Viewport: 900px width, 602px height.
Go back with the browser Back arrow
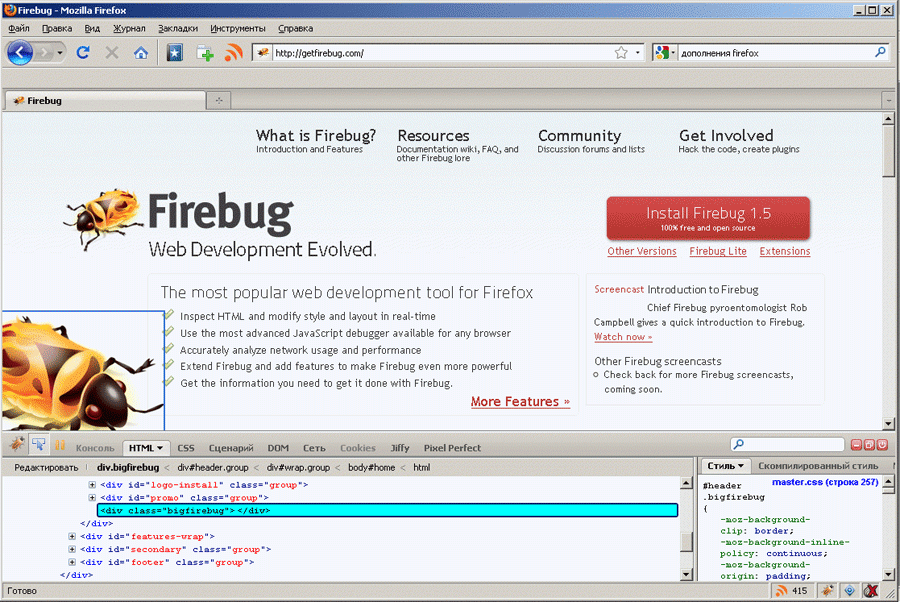[20, 53]
